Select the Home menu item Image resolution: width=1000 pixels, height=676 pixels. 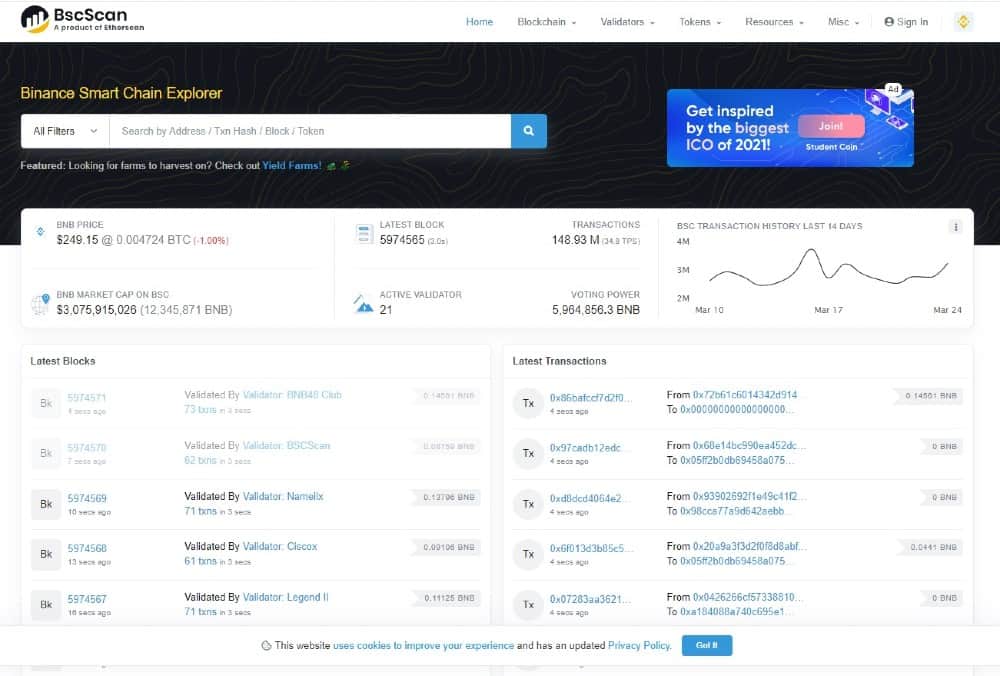coord(479,22)
